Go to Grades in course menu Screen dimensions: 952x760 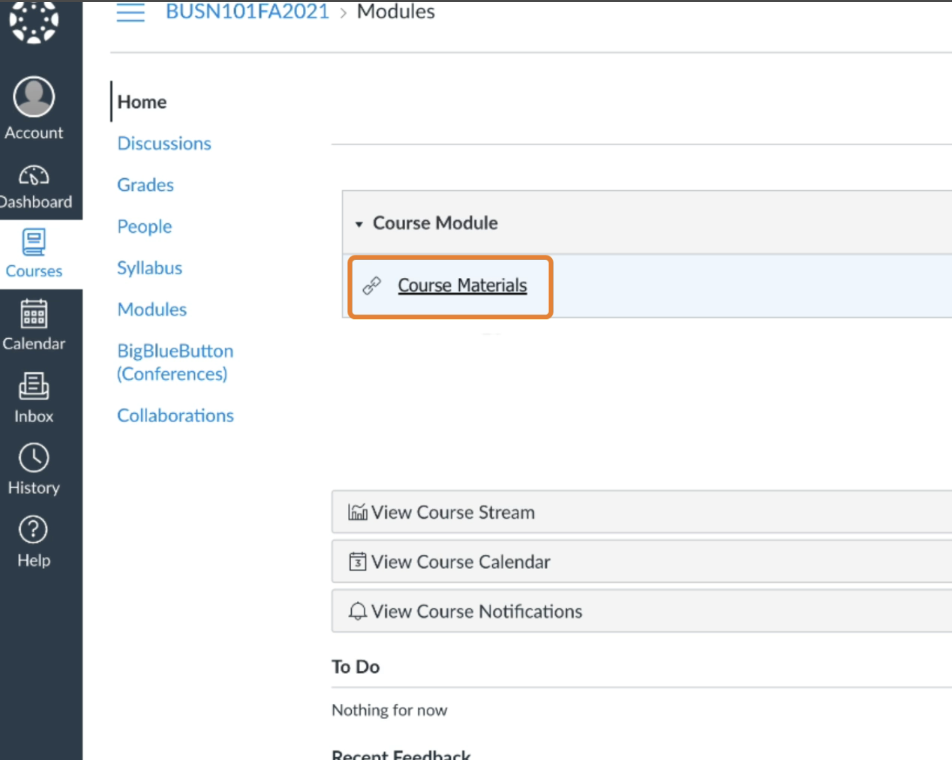(x=145, y=185)
